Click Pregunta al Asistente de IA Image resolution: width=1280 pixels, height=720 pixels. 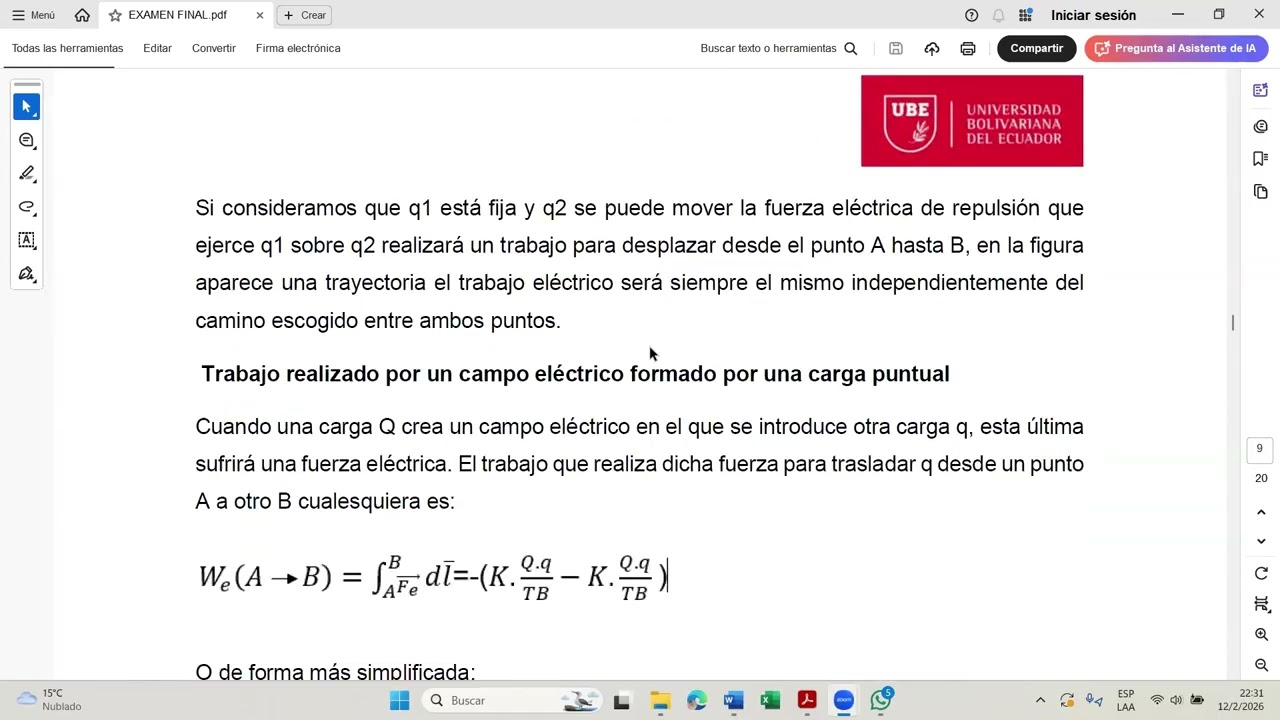1176,48
